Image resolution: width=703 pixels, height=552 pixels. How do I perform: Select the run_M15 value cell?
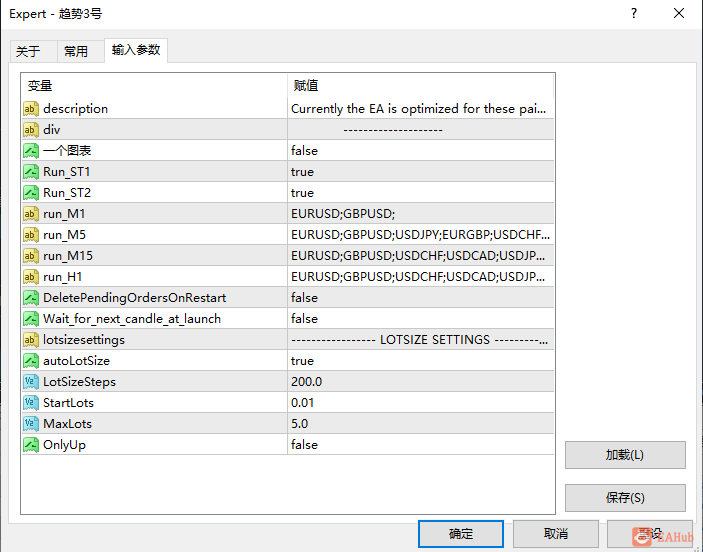coord(421,256)
